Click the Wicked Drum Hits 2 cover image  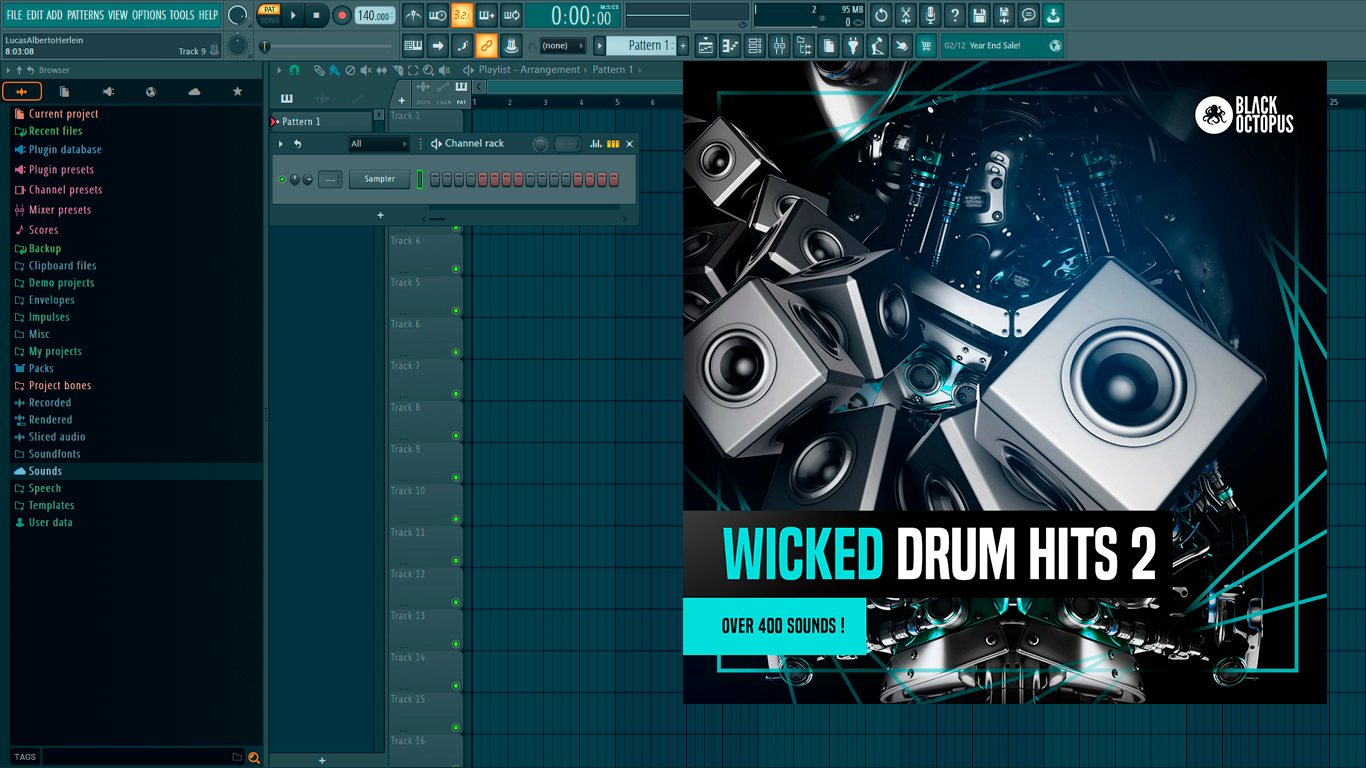point(1004,382)
